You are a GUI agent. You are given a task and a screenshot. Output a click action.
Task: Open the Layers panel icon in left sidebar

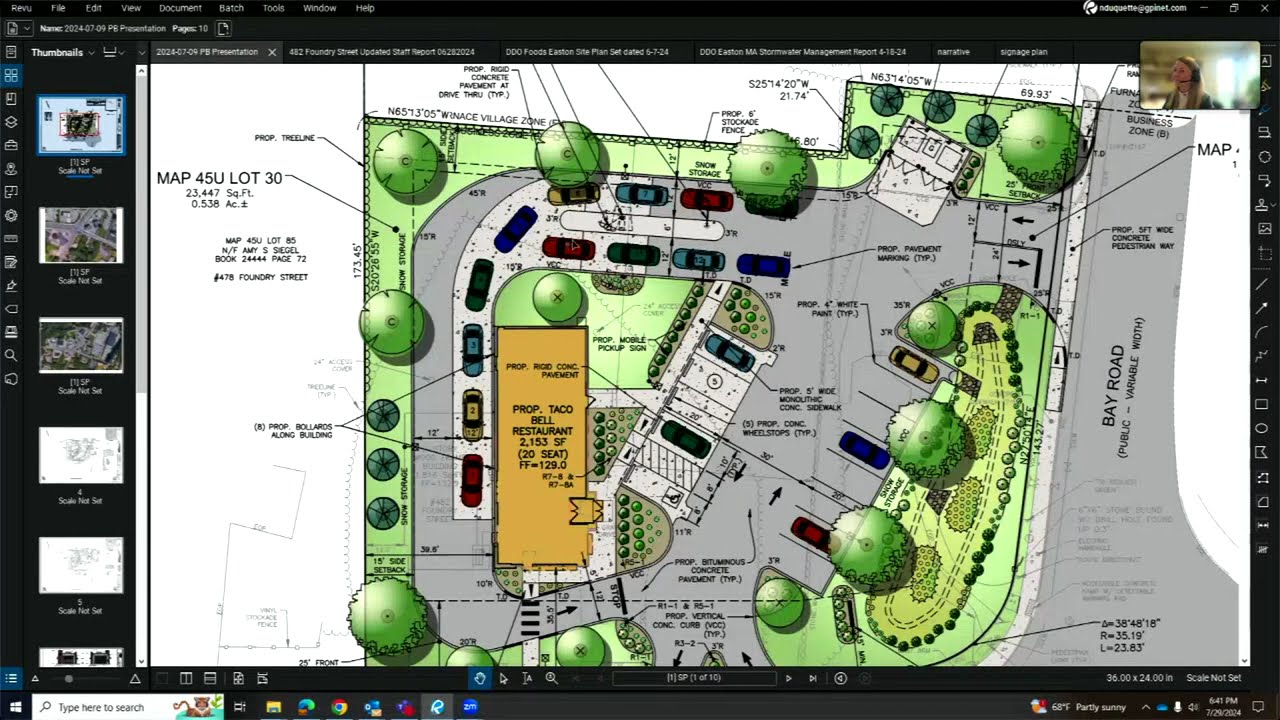click(x=11, y=122)
